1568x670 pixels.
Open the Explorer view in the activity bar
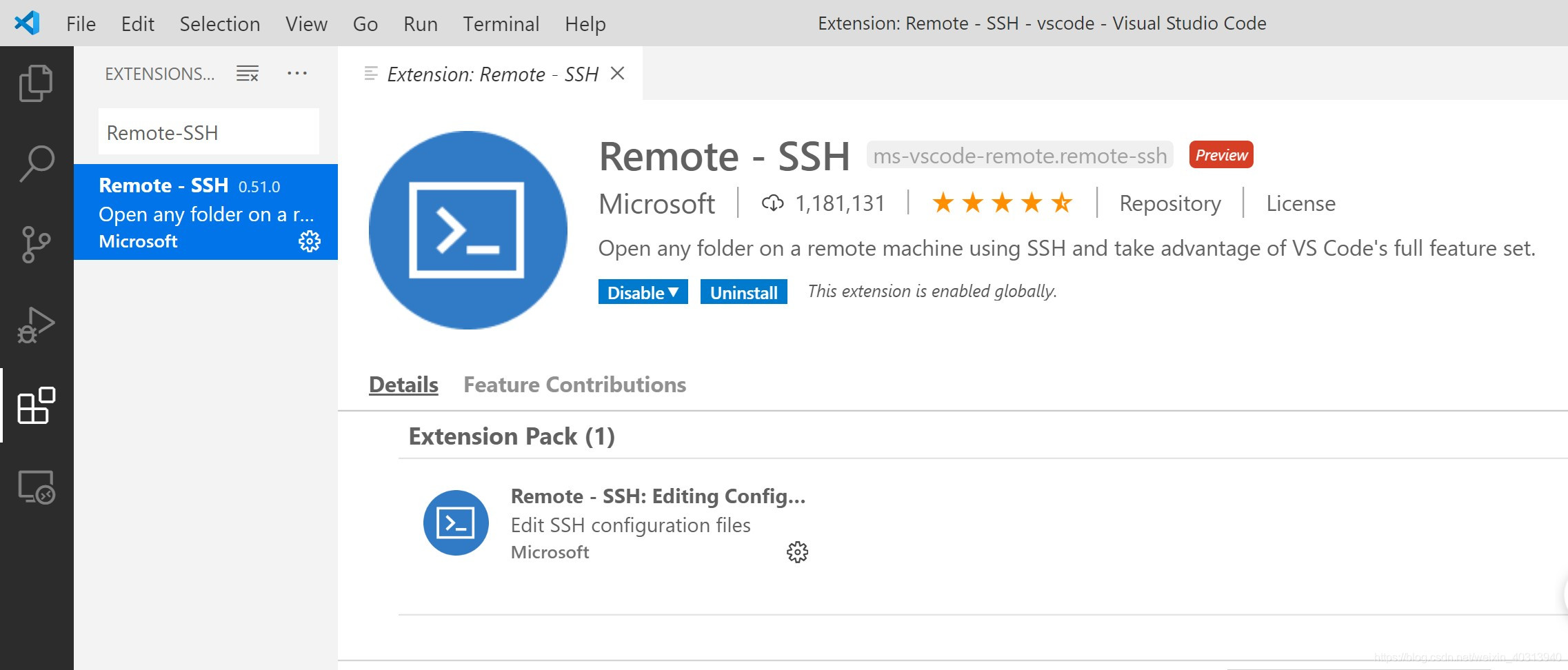pyautogui.click(x=36, y=83)
